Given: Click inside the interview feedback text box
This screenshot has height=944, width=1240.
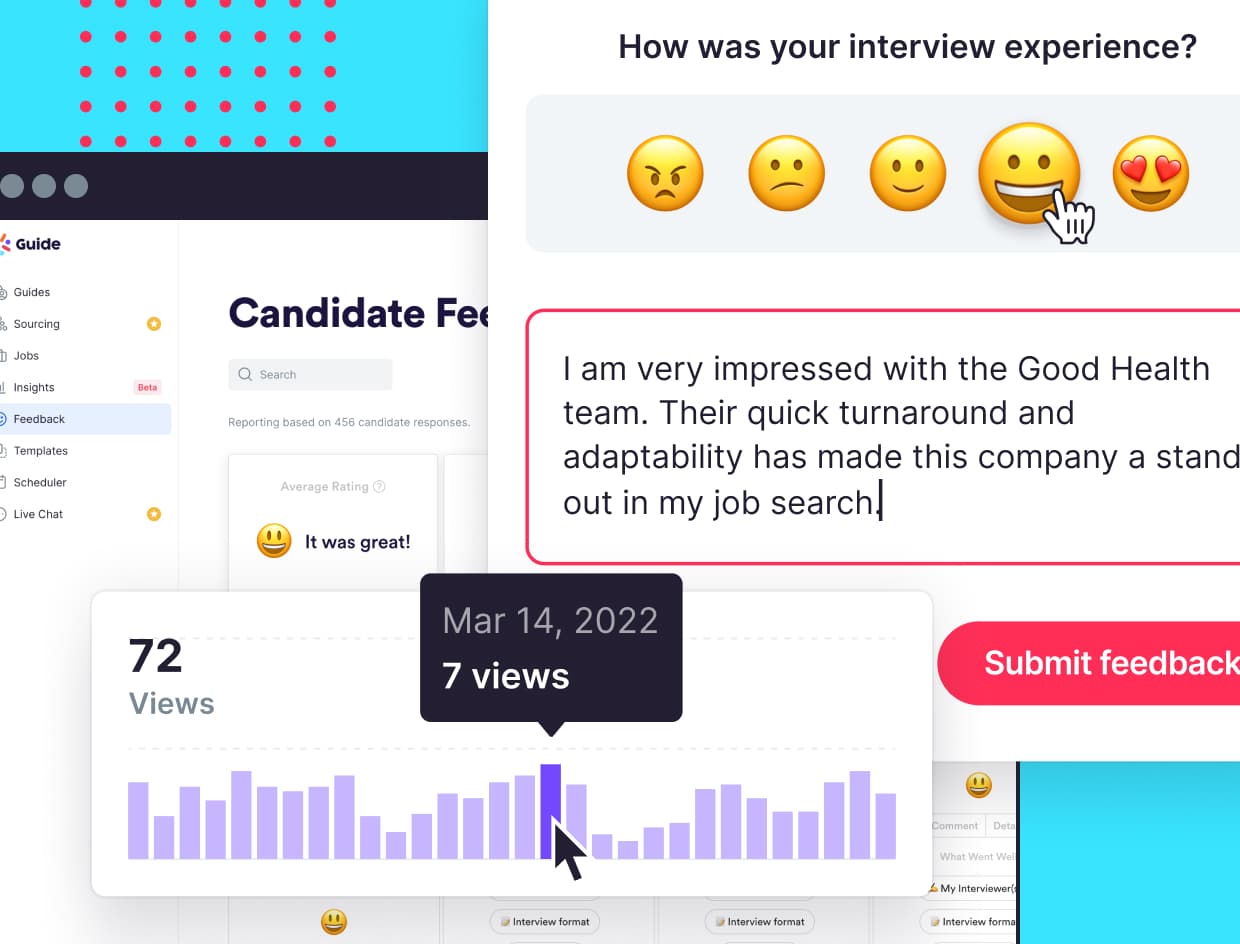Looking at the screenshot, I should coord(880,436).
